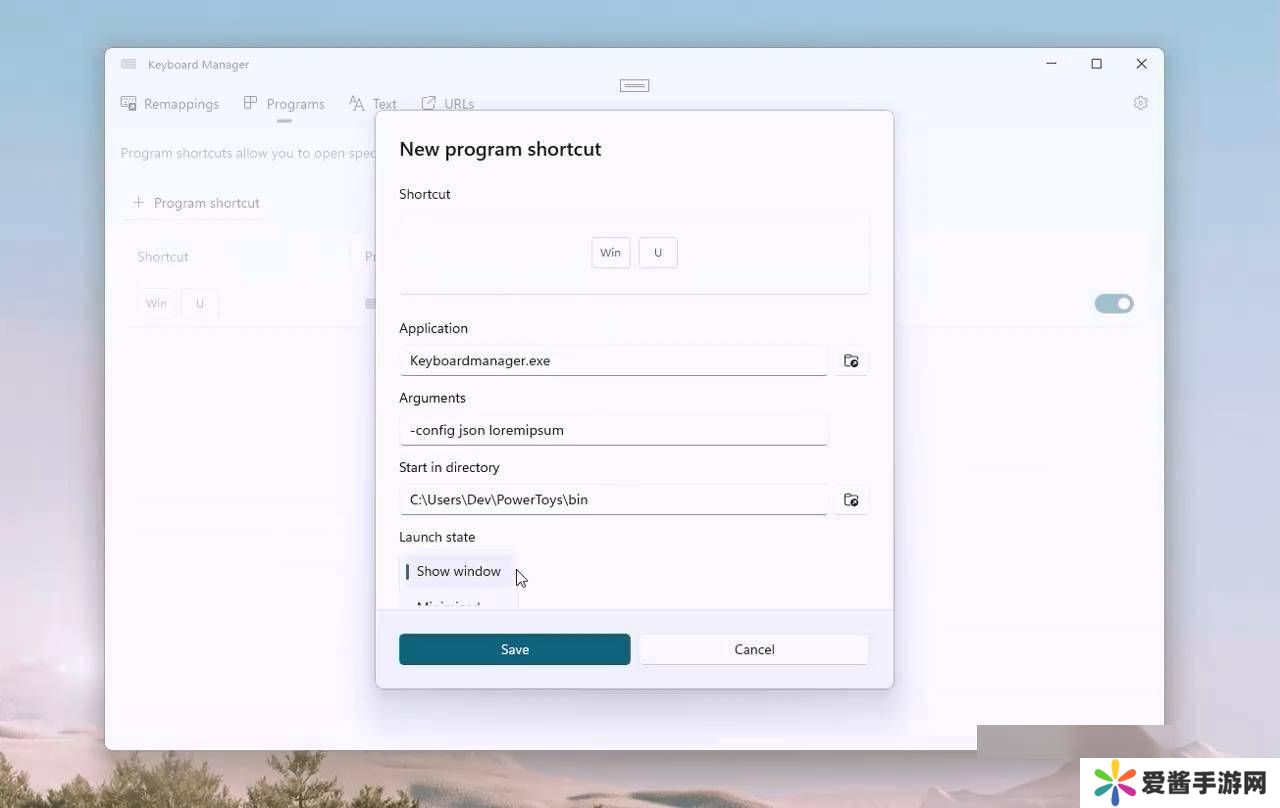Select Show window in Launch state list
The height and width of the screenshot is (808, 1280).
pyautogui.click(x=458, y=571)
